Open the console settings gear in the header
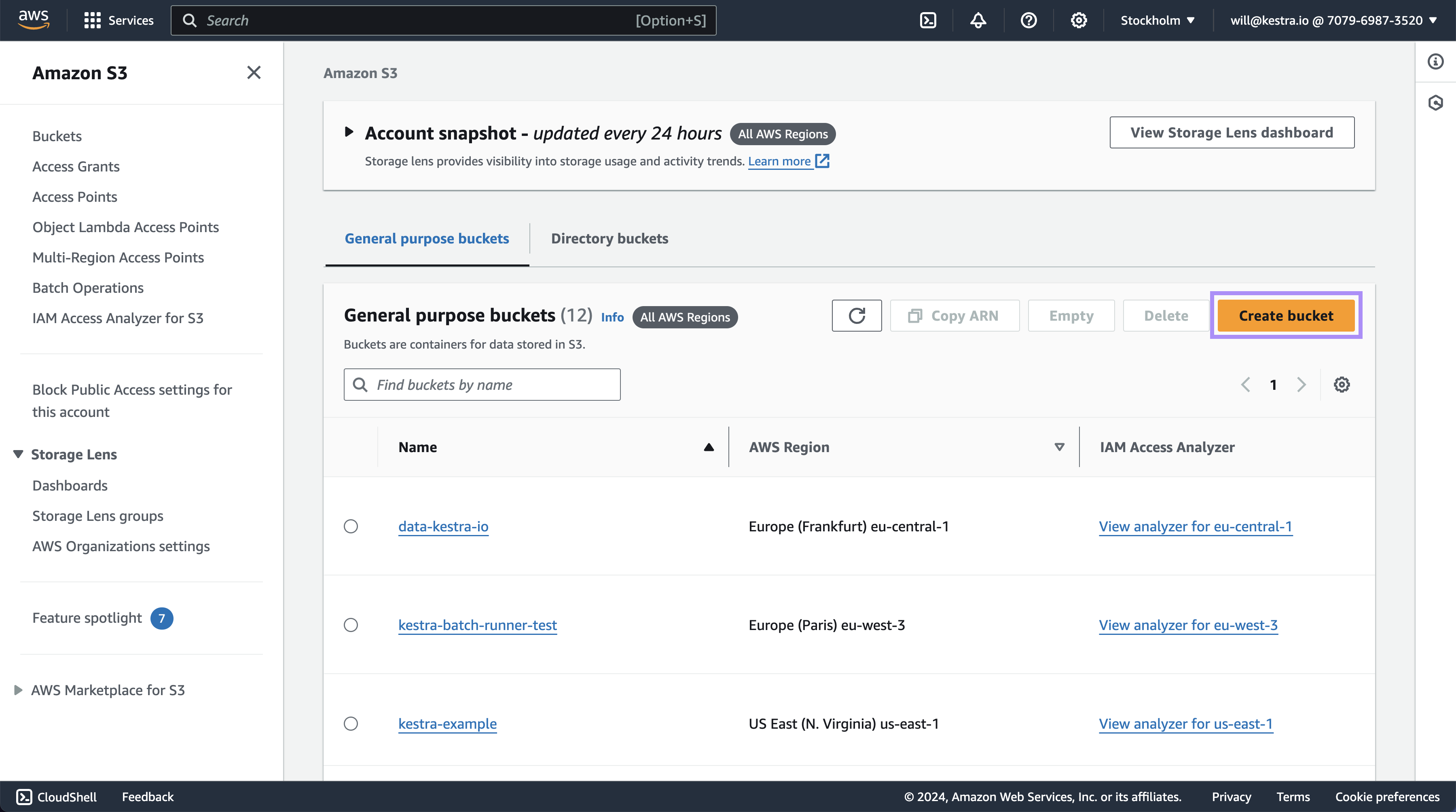1456x812 pixels. coord(1078,20)
